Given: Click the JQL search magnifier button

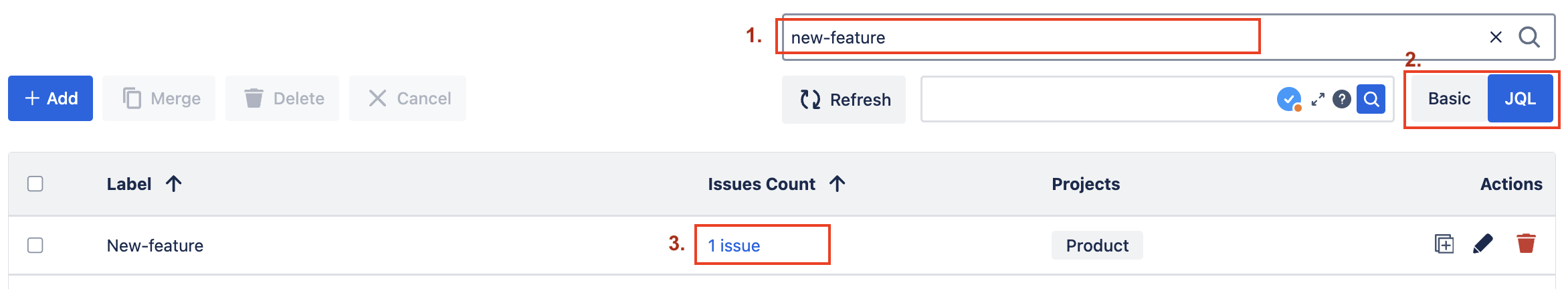Looking at the screenshot, I should (x=1371, y=100).
